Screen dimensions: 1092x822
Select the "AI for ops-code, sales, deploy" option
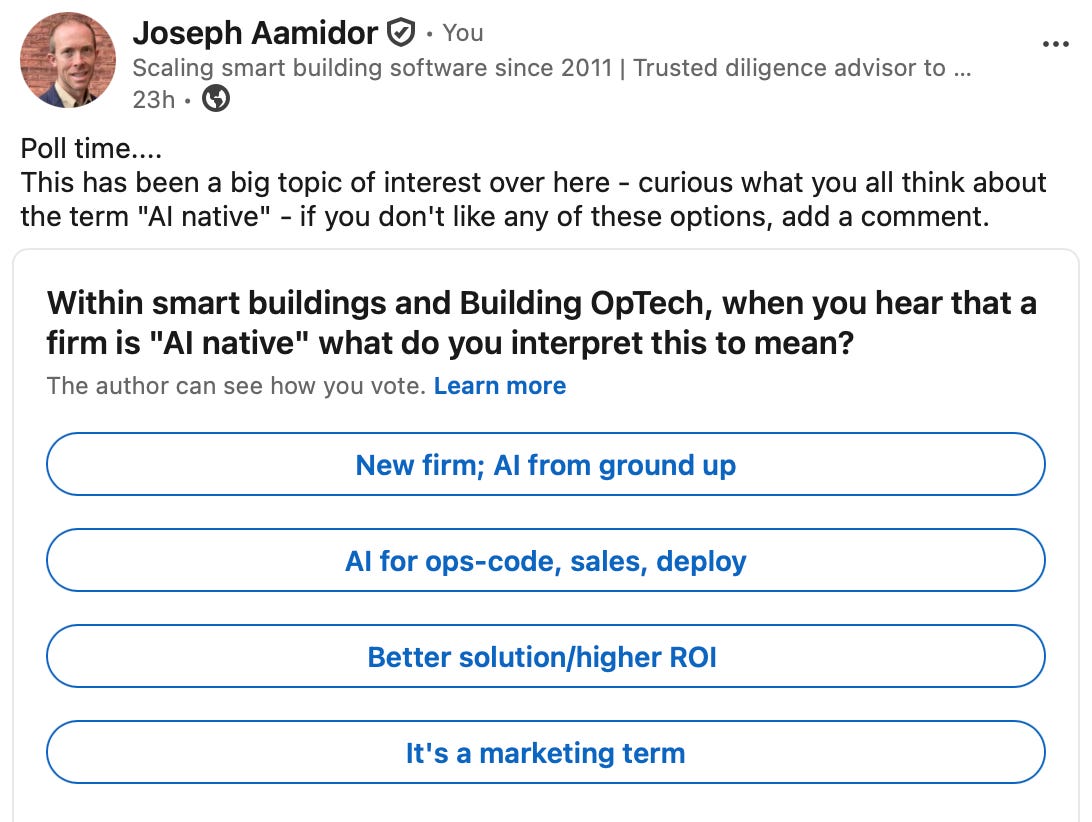click(545, 560)
